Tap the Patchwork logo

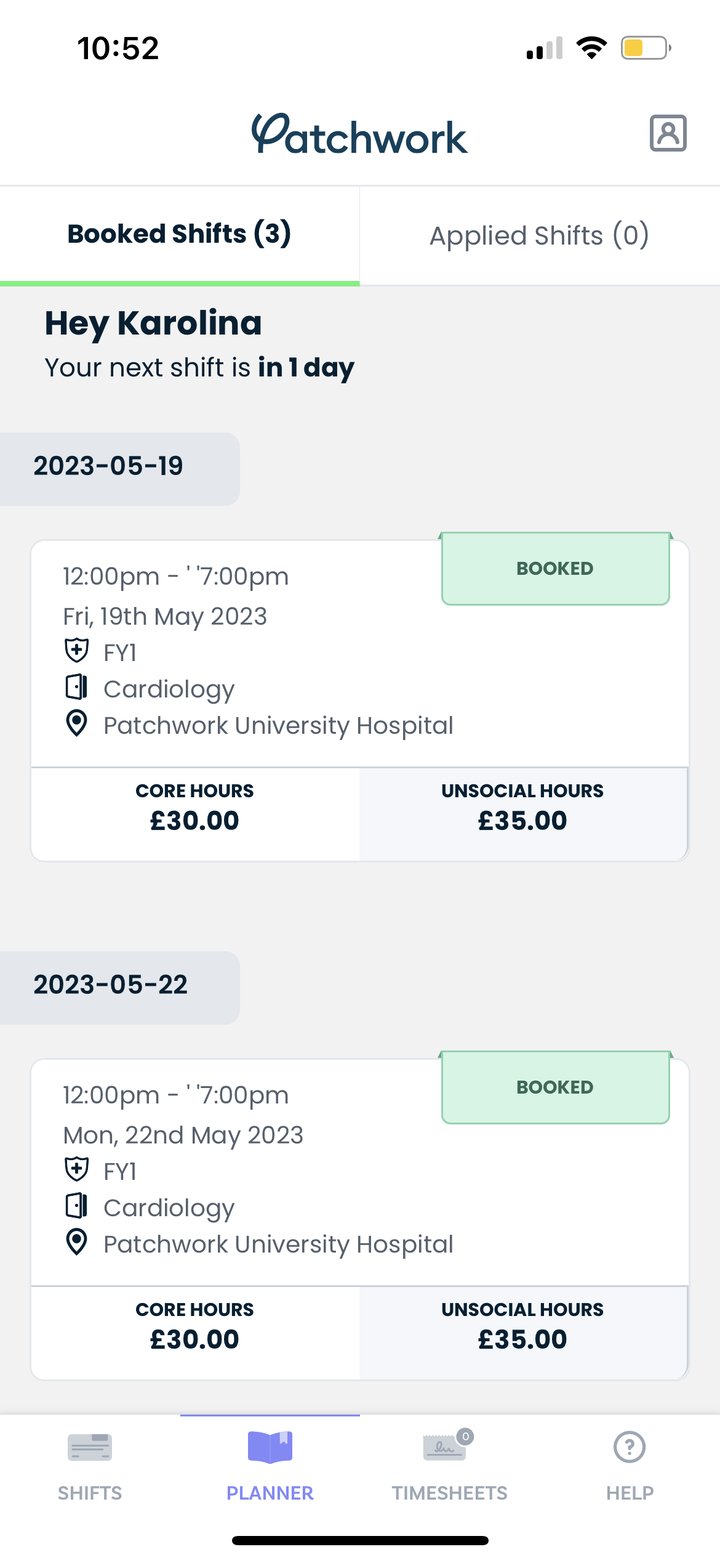[359, 135]
